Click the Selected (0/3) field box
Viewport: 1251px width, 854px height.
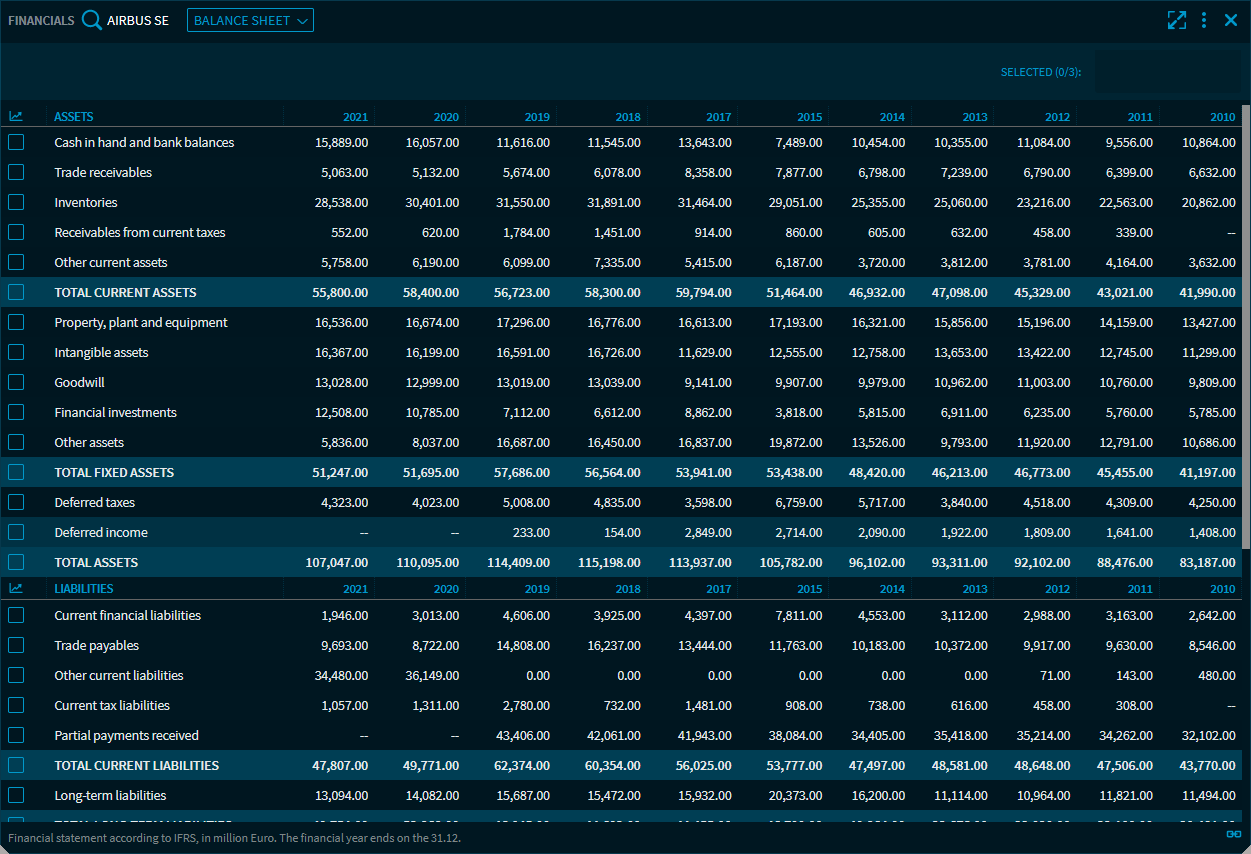click(x=1167, y=72)
